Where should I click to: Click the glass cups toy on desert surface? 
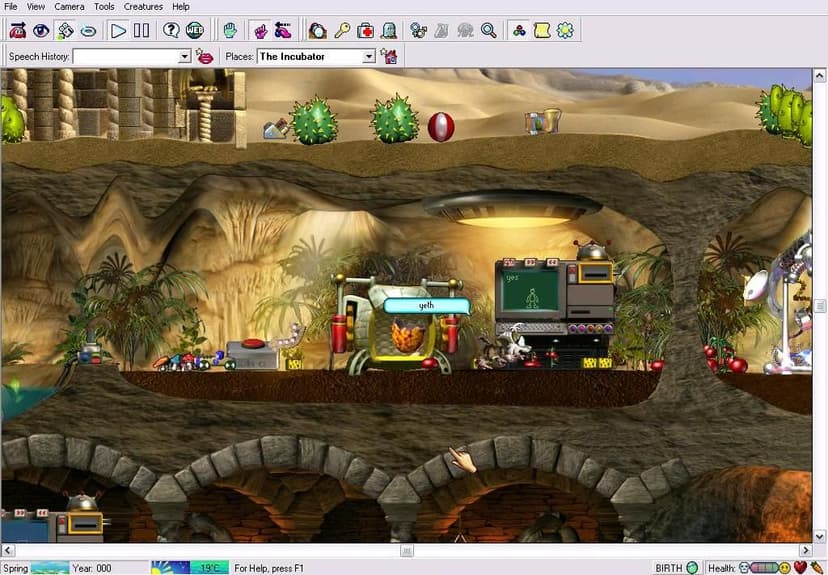(543, 121)
